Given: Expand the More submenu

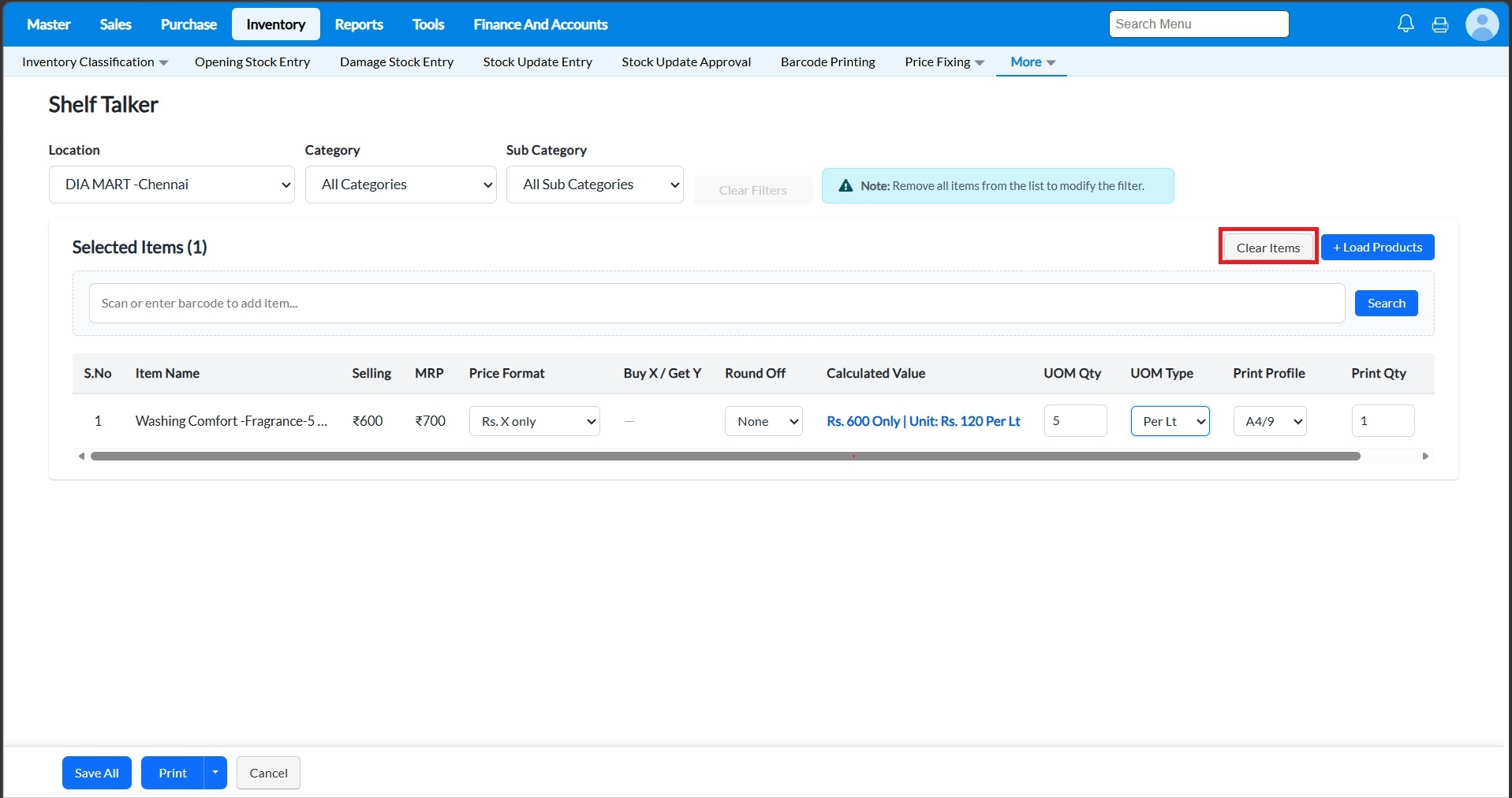Looking at the screenshot, I should 1032,62.
